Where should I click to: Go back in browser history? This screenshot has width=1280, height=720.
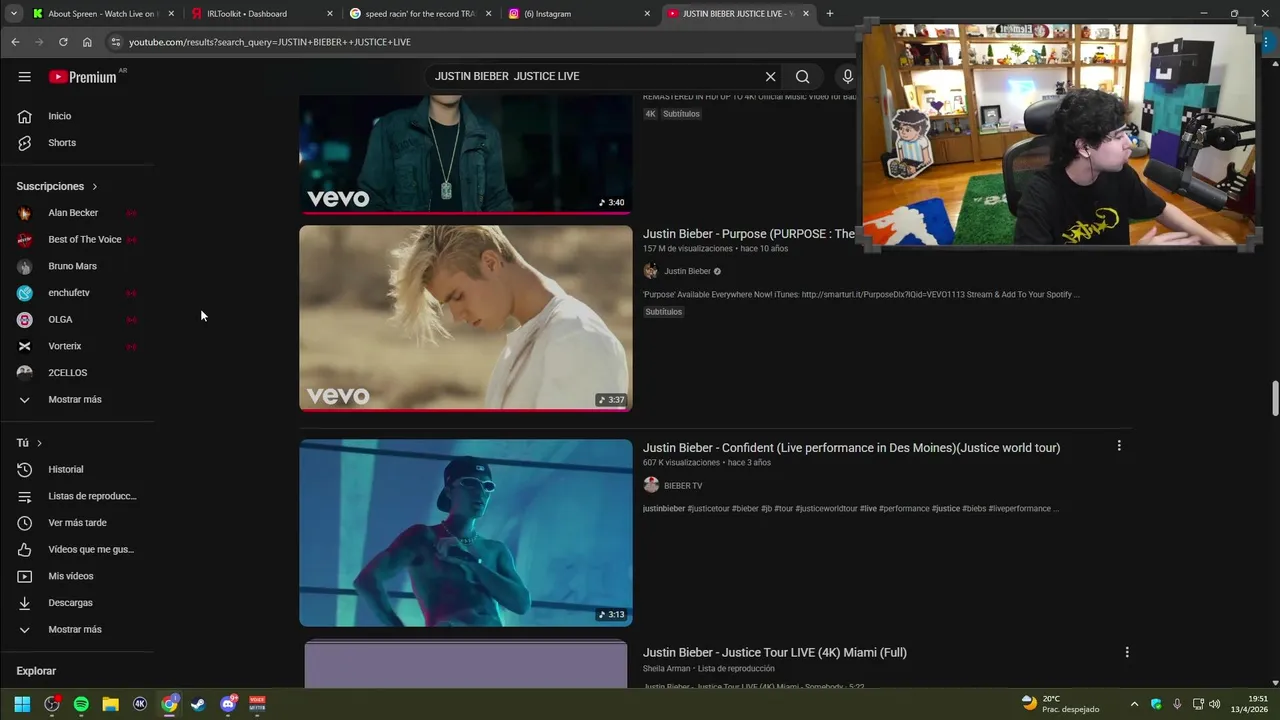pos(15,42)
